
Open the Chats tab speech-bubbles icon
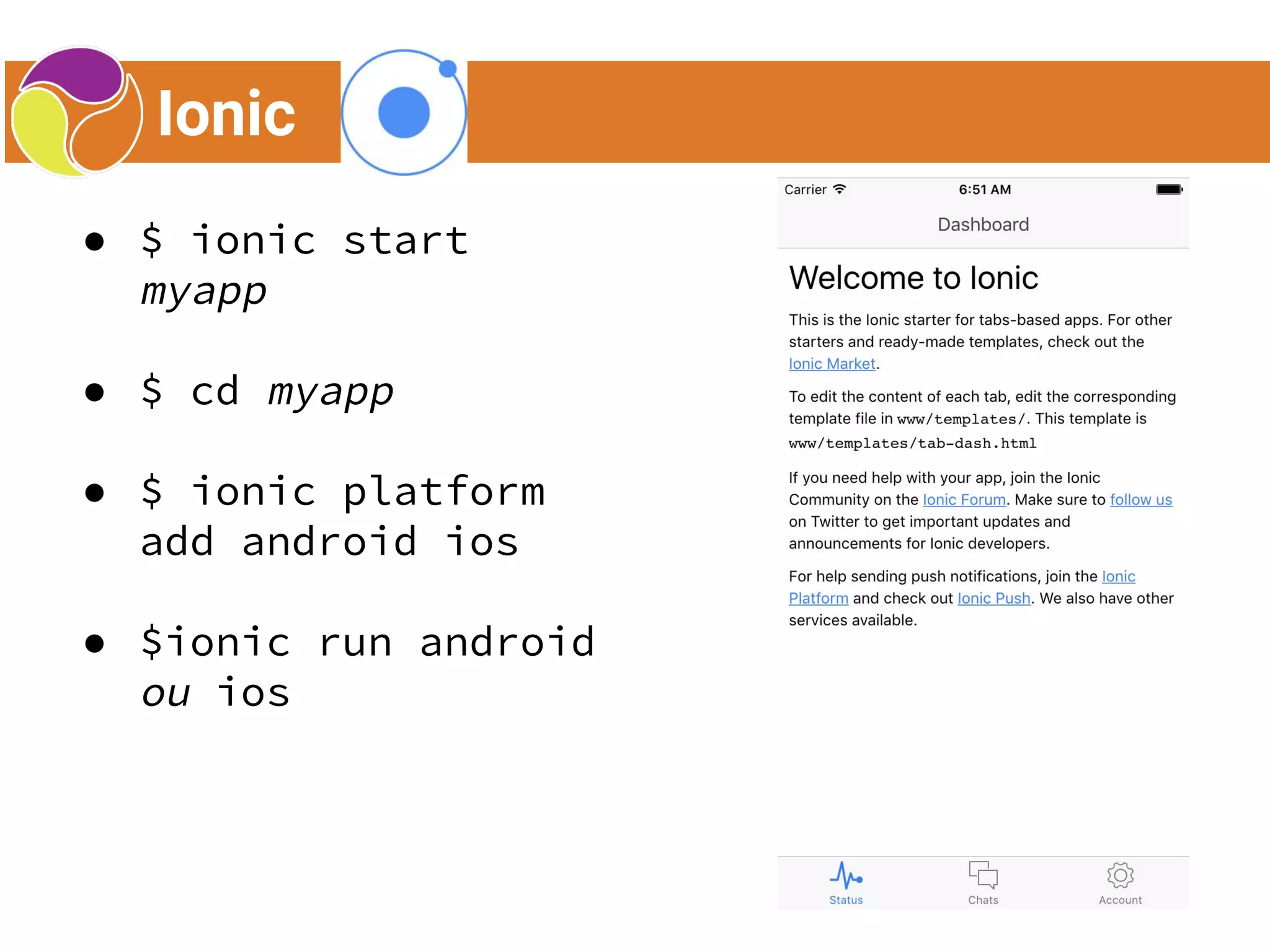983,875
